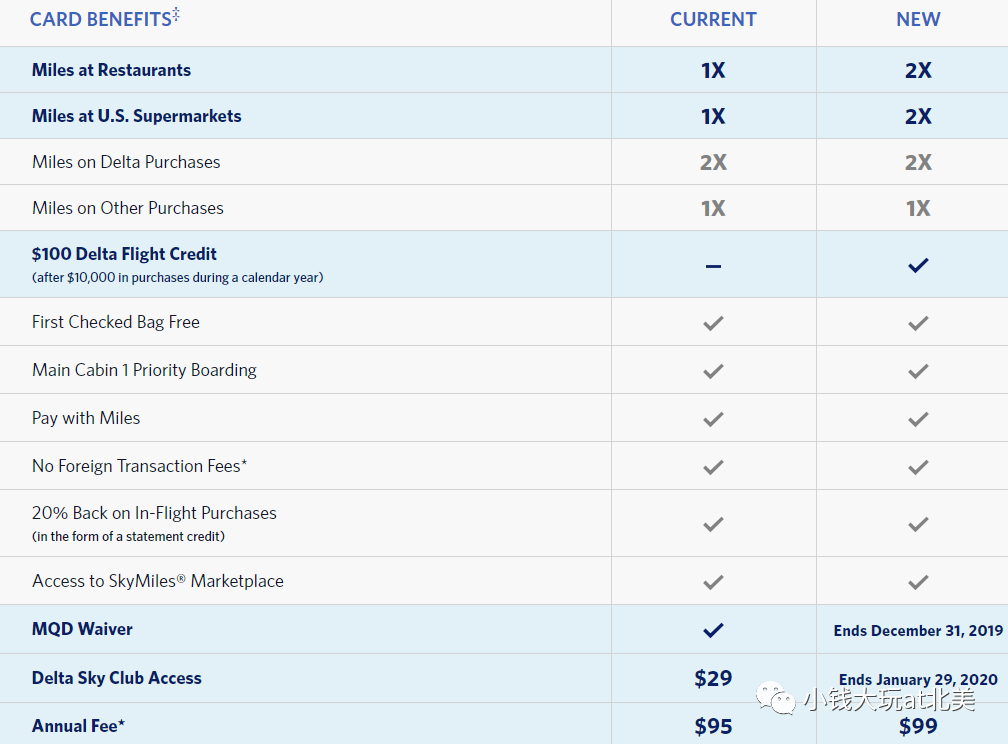Click the $29 Sky Club Access price
This screenshot has height=744, width=1008.
[x=713, y=678]
